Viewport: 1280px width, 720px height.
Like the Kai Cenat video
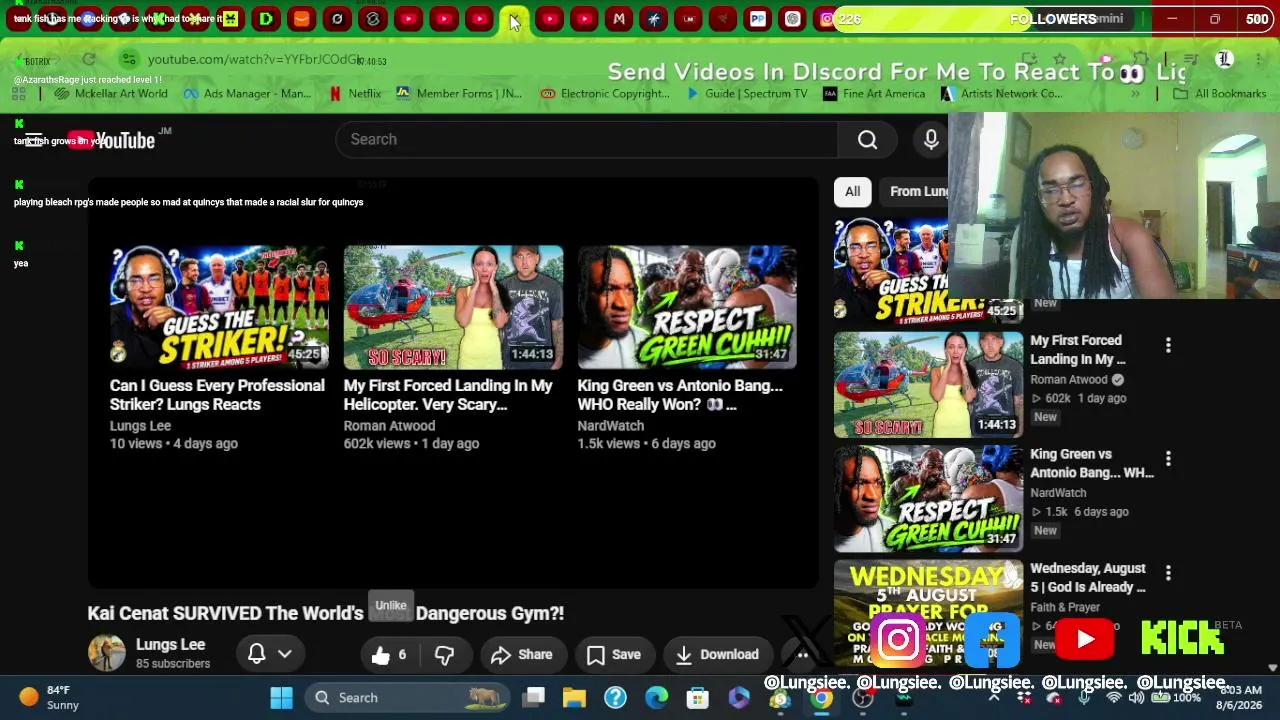click(x=390, y=655)
